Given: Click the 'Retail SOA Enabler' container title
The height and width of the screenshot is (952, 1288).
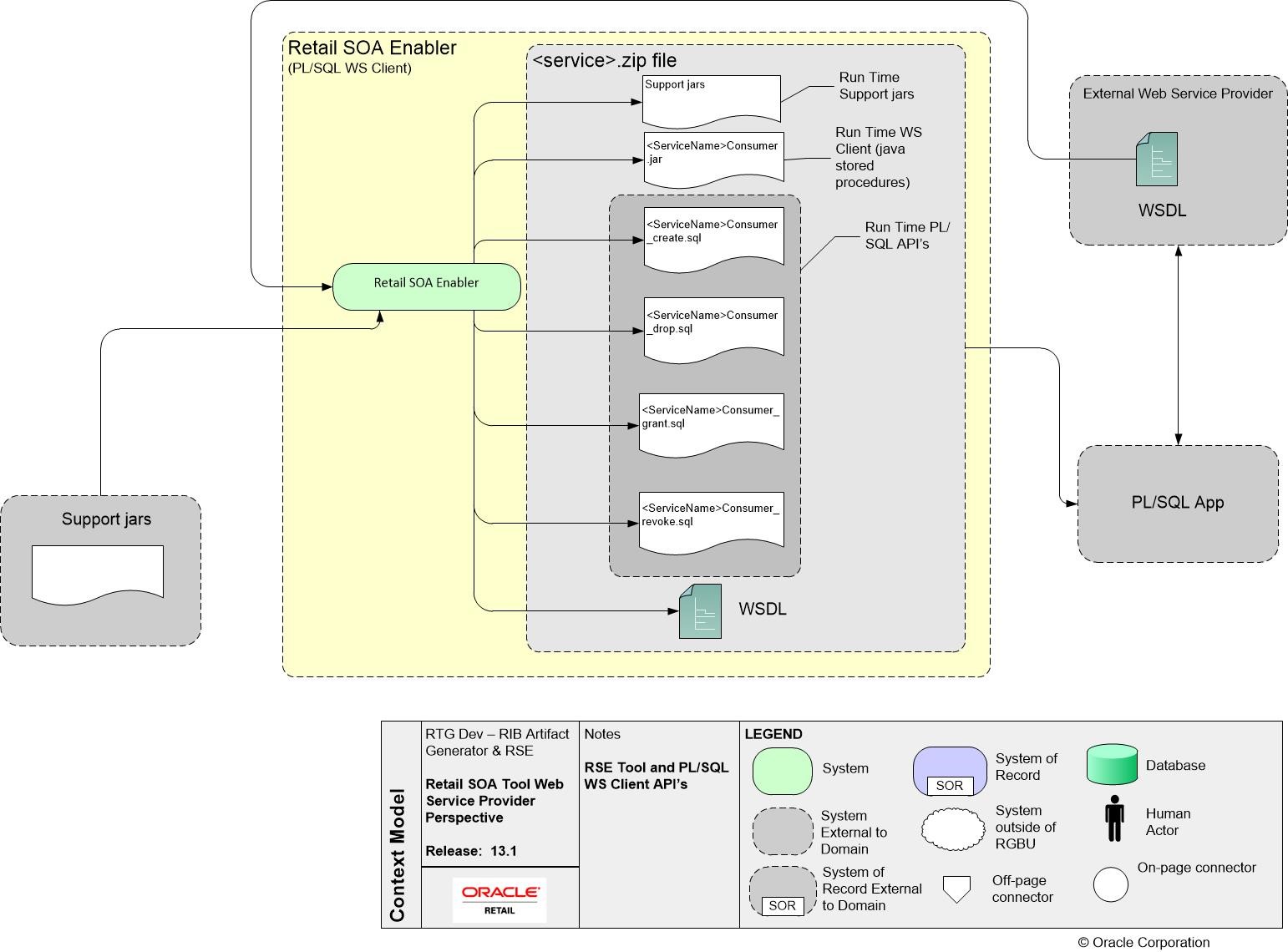Looking at the screenshot, I should (372, 48).
